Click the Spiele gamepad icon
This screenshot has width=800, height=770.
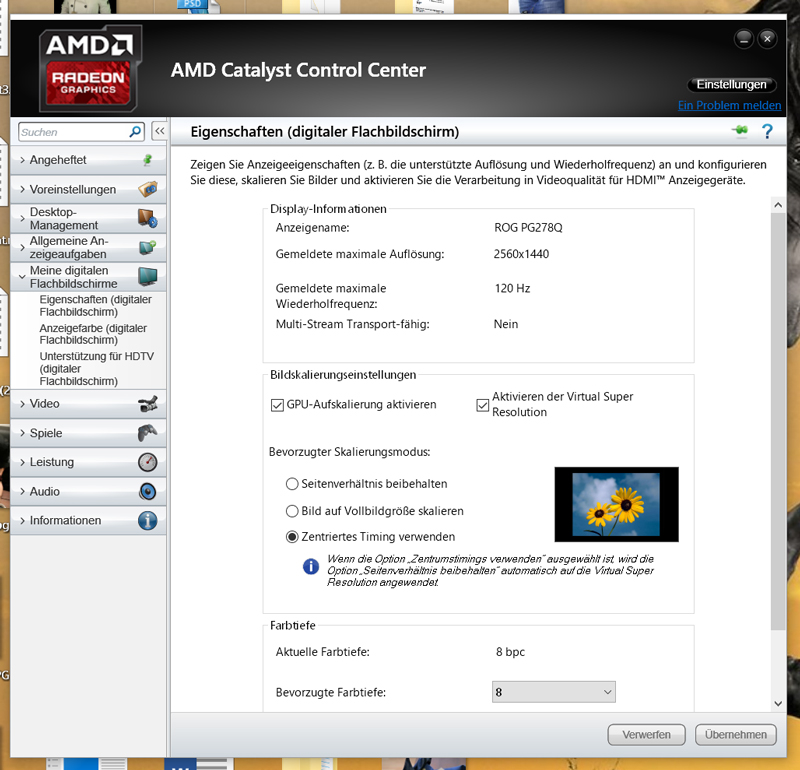click(148, 433)
